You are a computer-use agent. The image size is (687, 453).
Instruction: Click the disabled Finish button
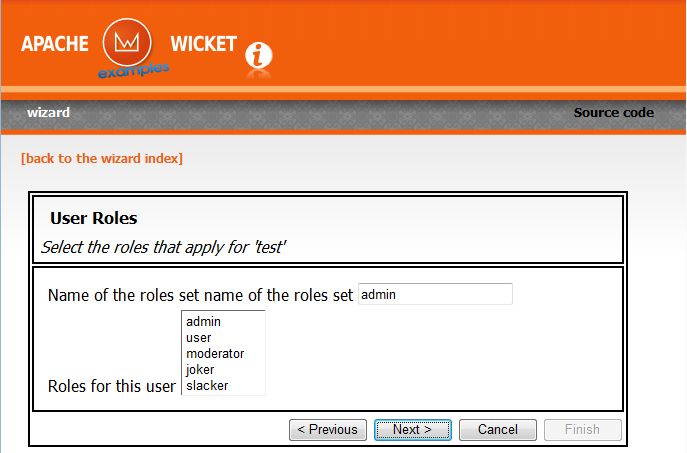[x=583, y=429]
